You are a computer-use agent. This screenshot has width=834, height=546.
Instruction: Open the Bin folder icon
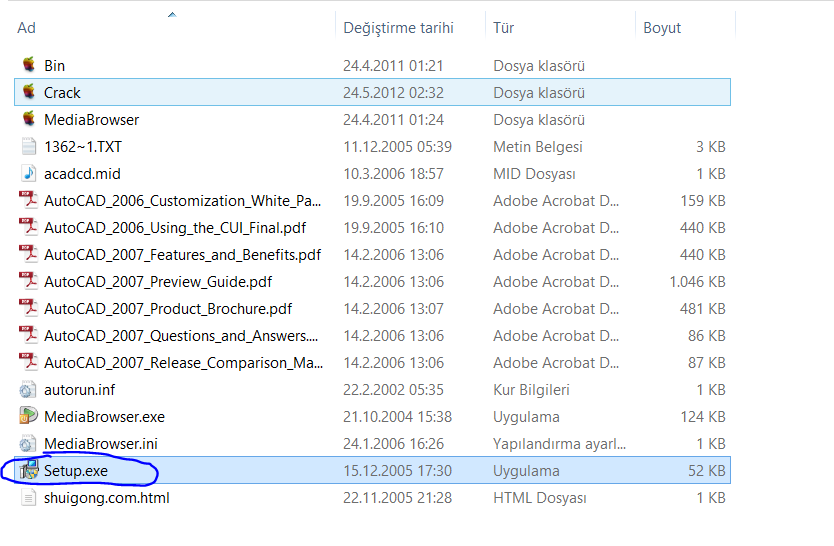[29, 65]
